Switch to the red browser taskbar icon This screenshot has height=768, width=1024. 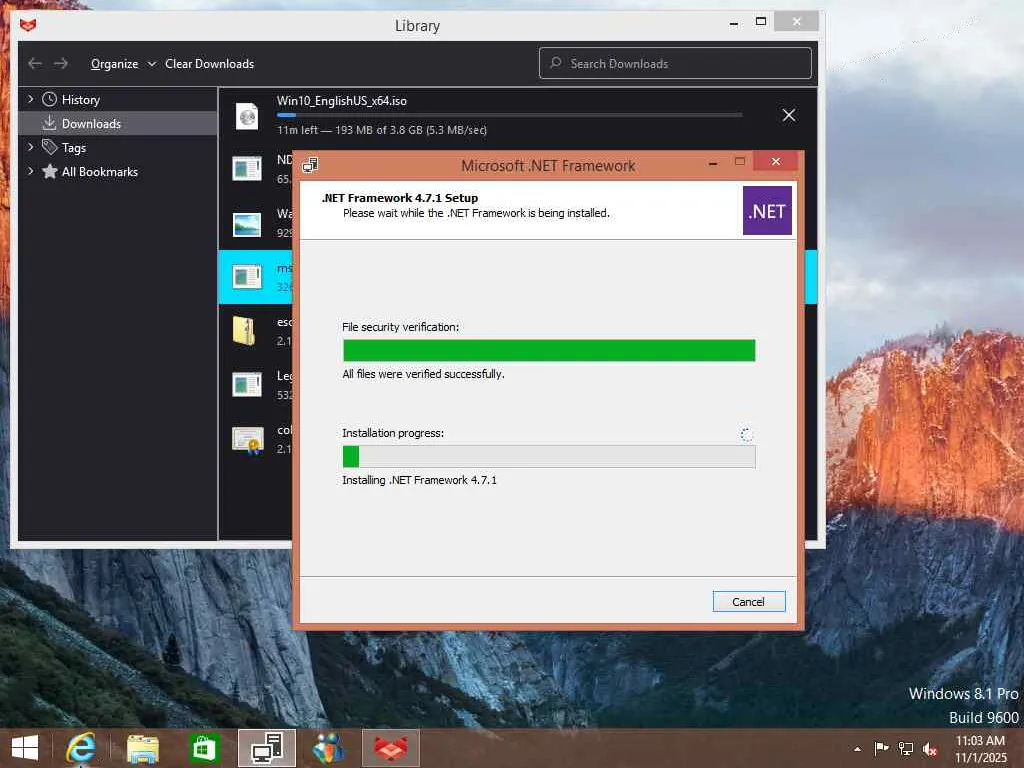391,748
